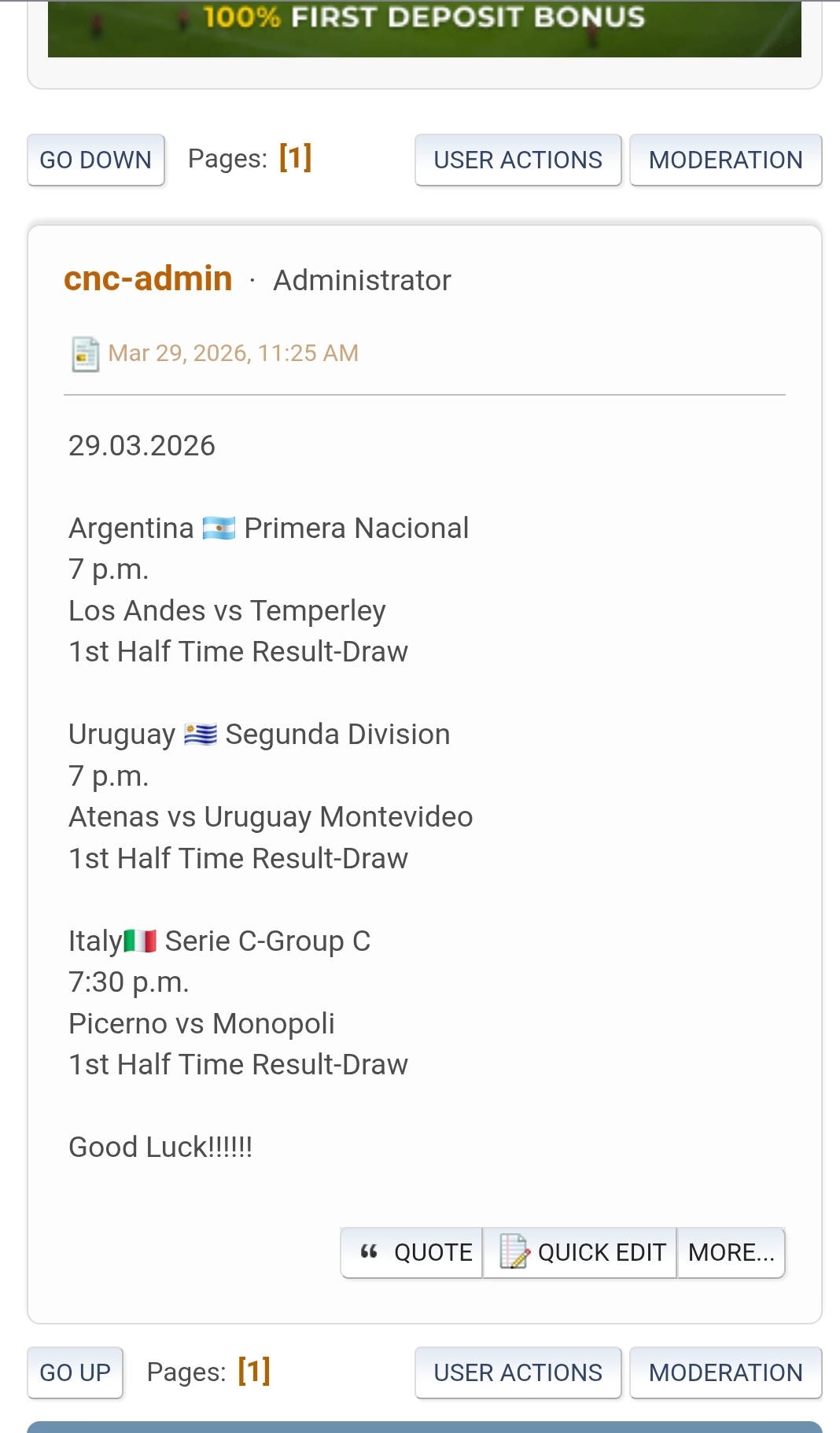This screenshot has width=840, height=1433.
Task: Click the Italy flag emoji
Action: [x=141, y=941]
